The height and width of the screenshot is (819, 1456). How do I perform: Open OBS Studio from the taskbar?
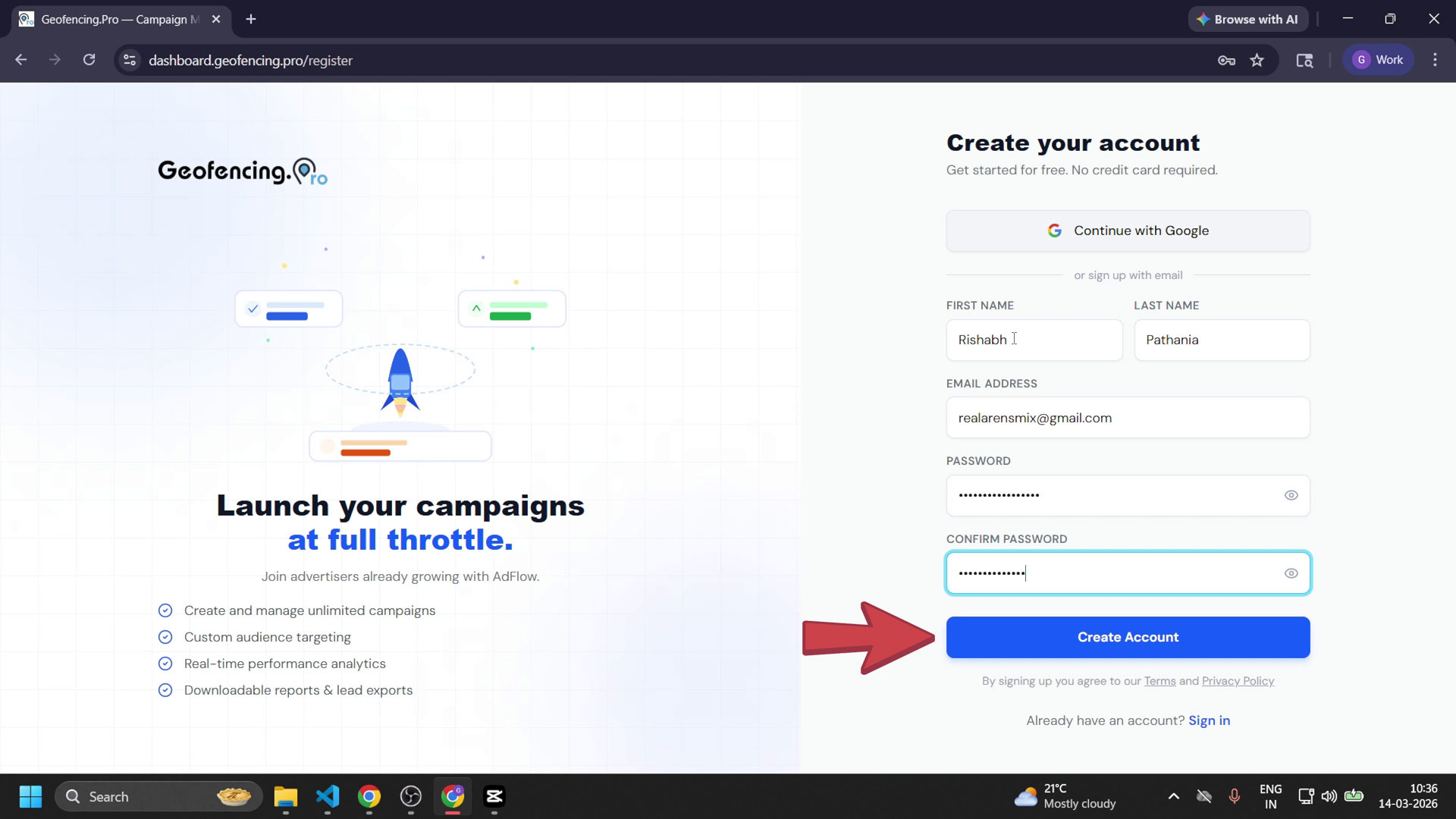click(x=411, y=797)
